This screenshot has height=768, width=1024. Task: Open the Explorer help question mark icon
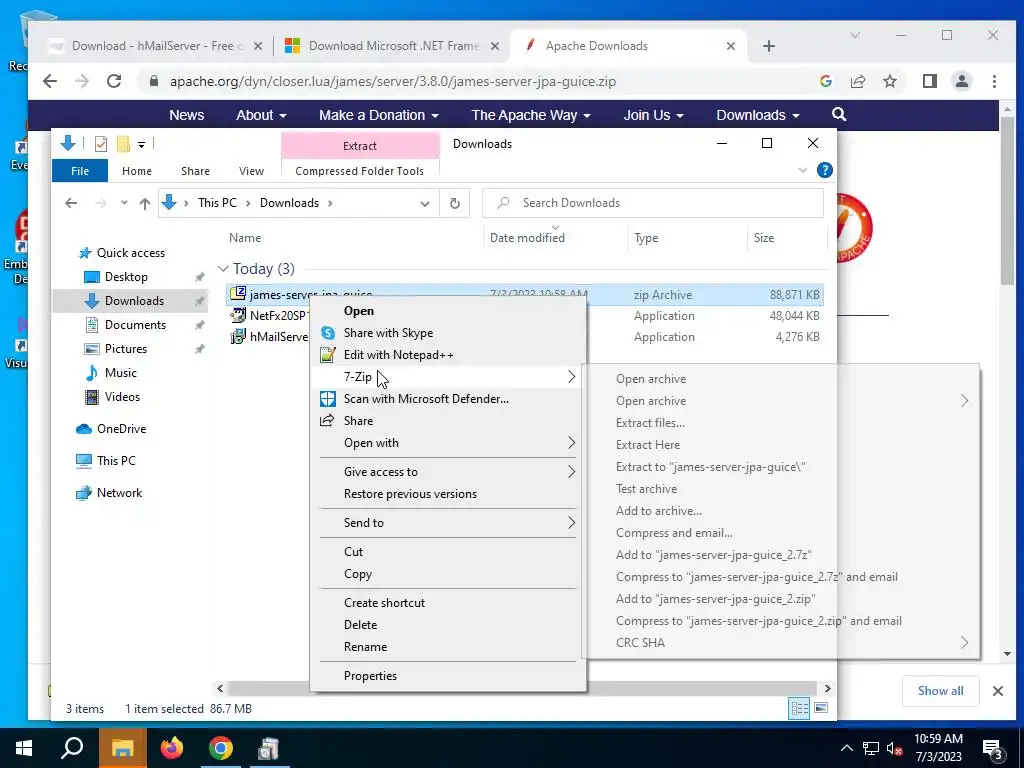[825, 170]
